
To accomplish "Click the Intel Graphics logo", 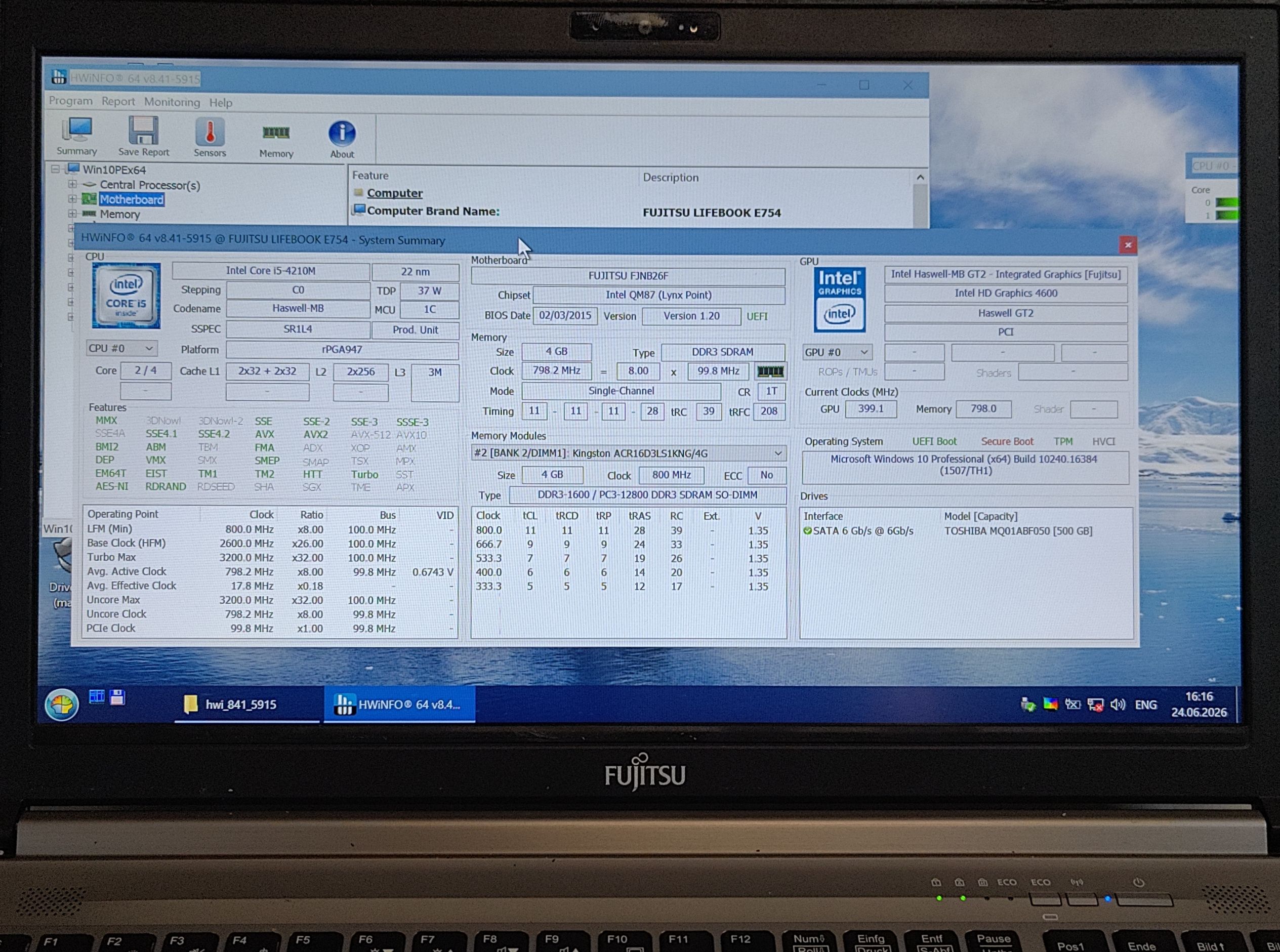I will [x=840, y=300].
